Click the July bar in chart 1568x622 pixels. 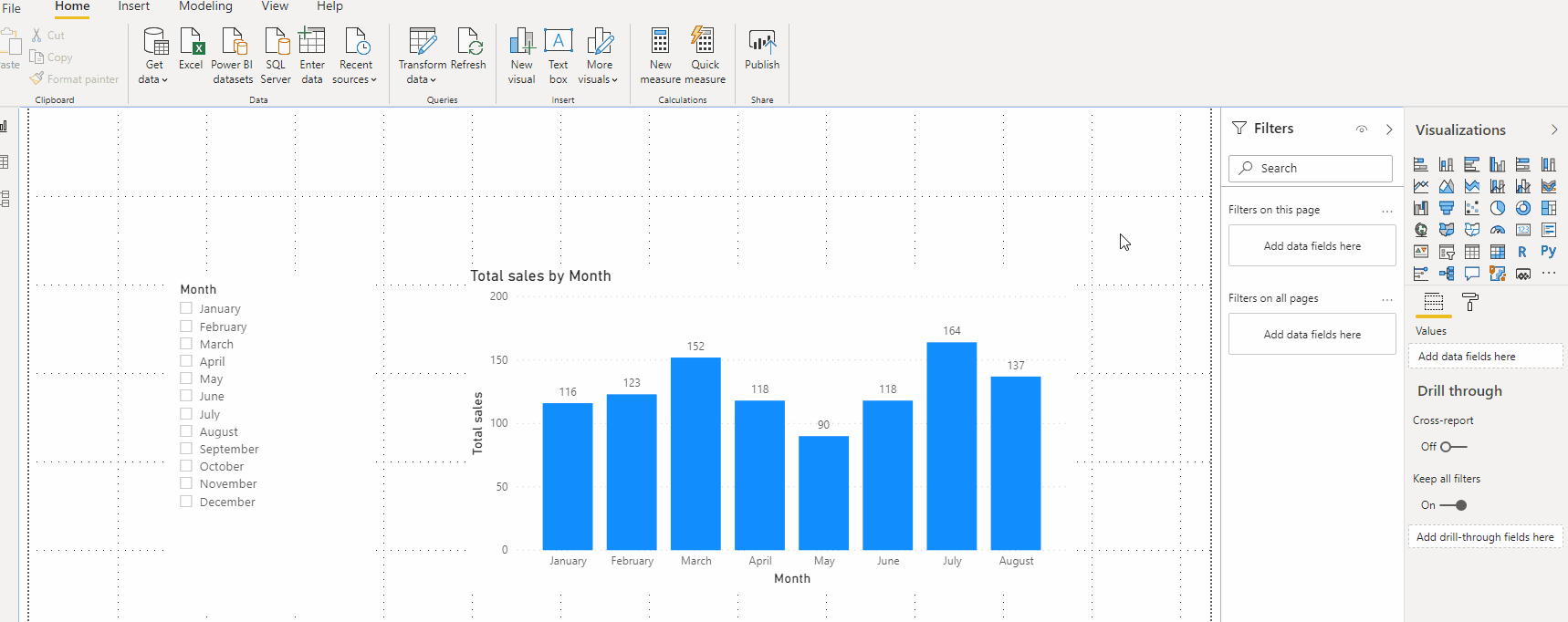(x=952, y=446)
